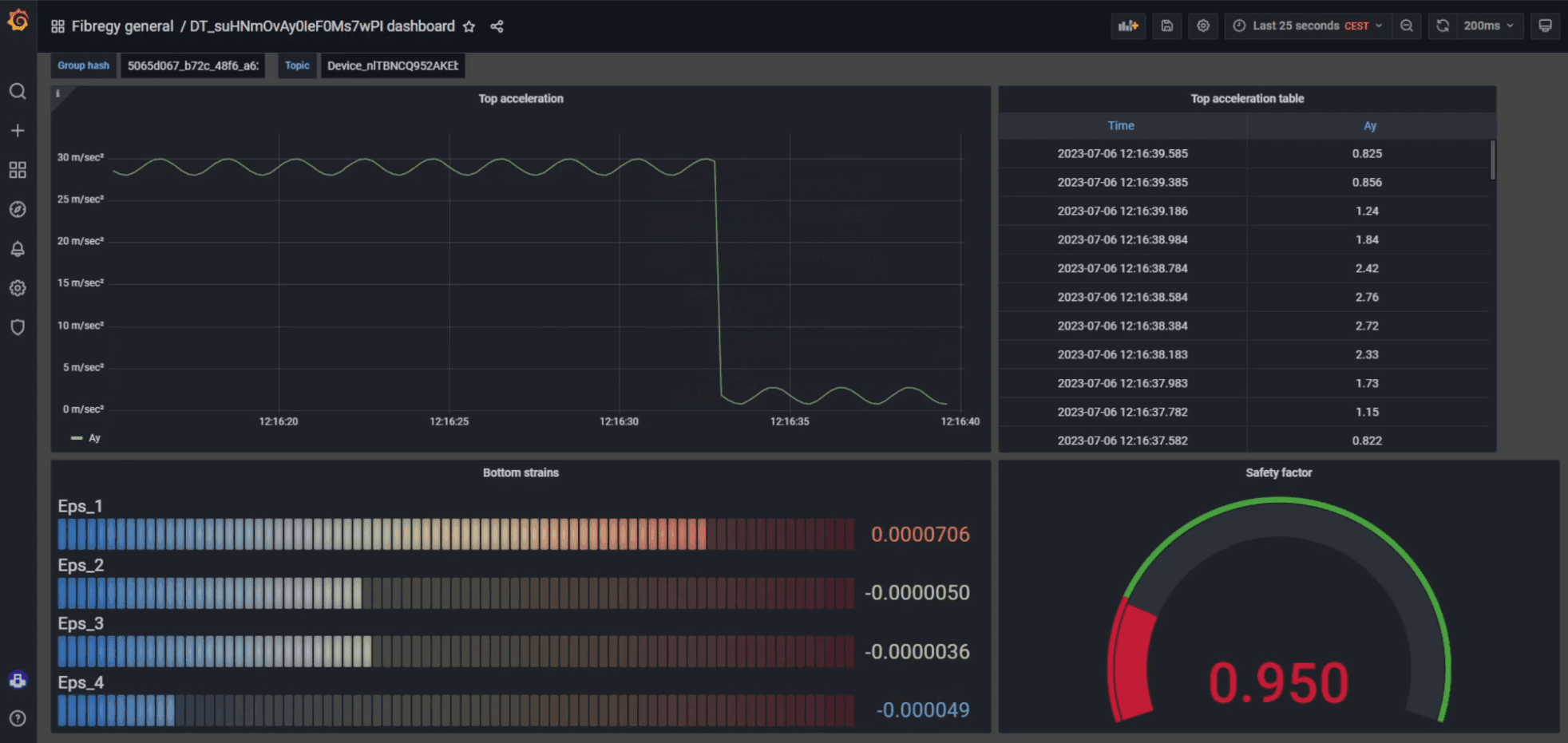Open the Search dashboards panel

point(18,92)
